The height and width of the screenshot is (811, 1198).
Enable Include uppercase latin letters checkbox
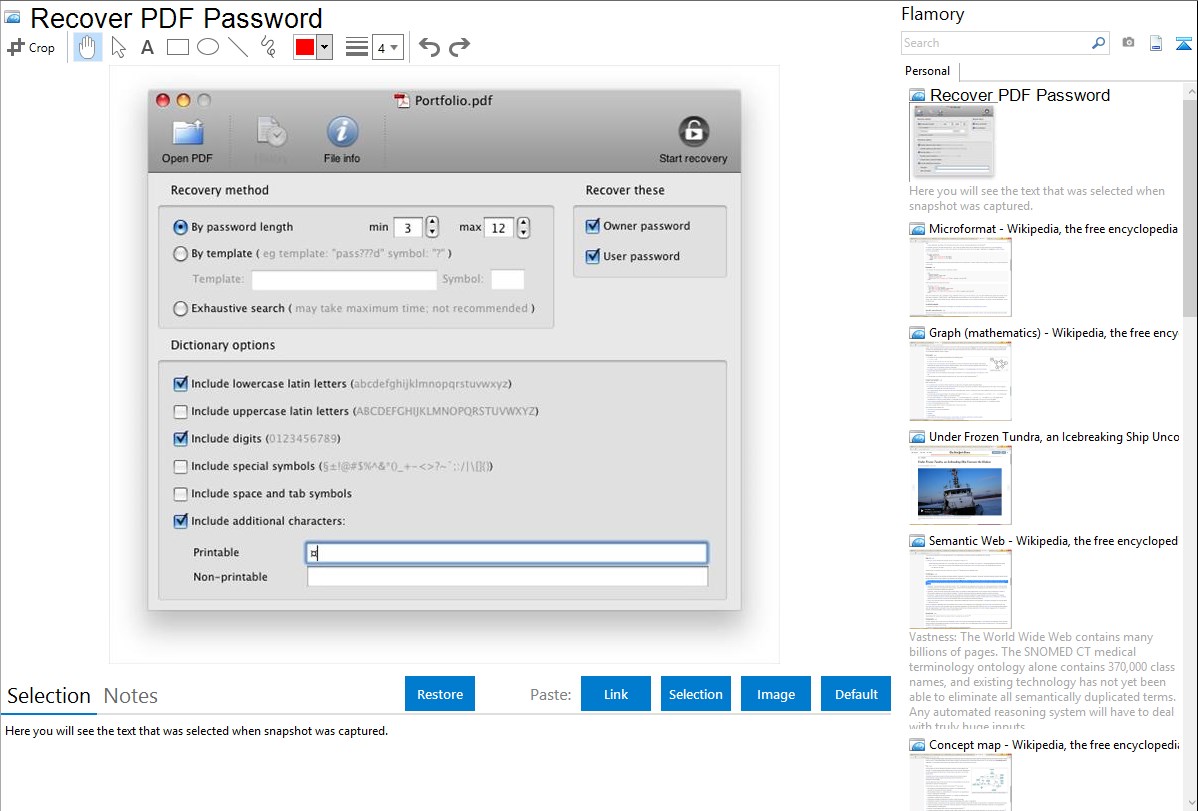tap(180, 411)
